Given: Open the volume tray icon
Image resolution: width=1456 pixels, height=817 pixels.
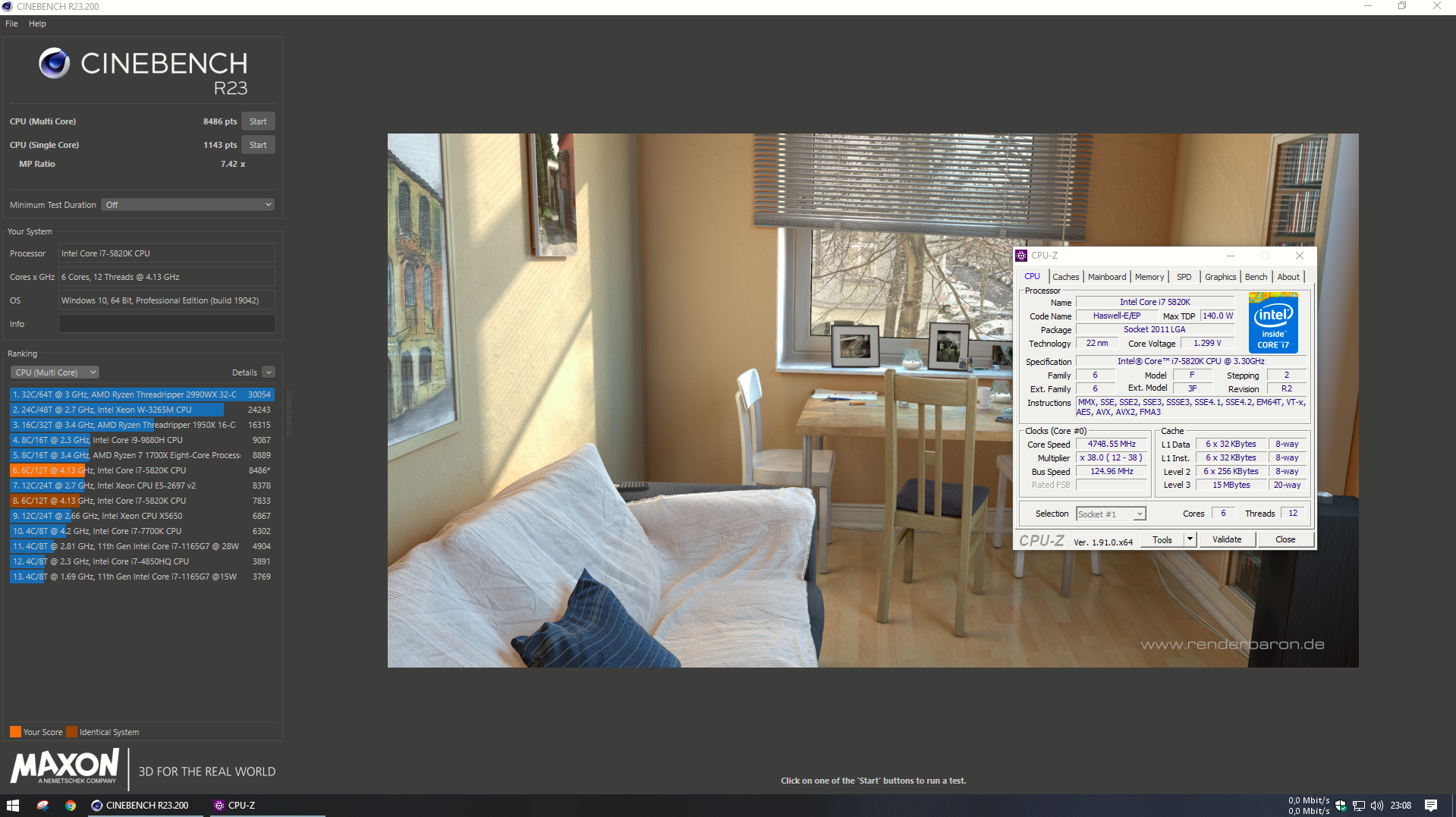Looking at the screenshot, I should point(1377,806).
